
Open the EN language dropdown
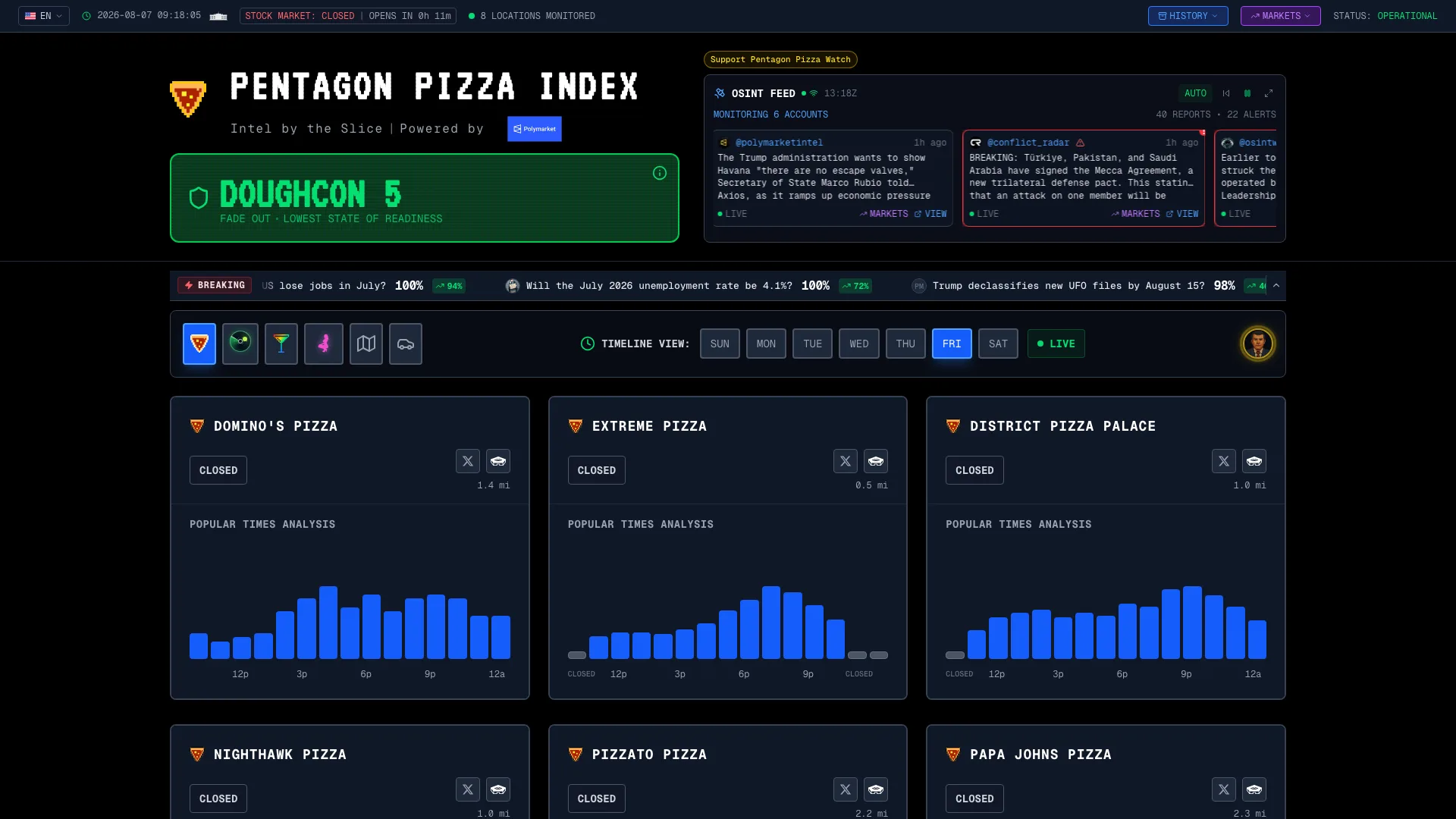click(44, 16)
